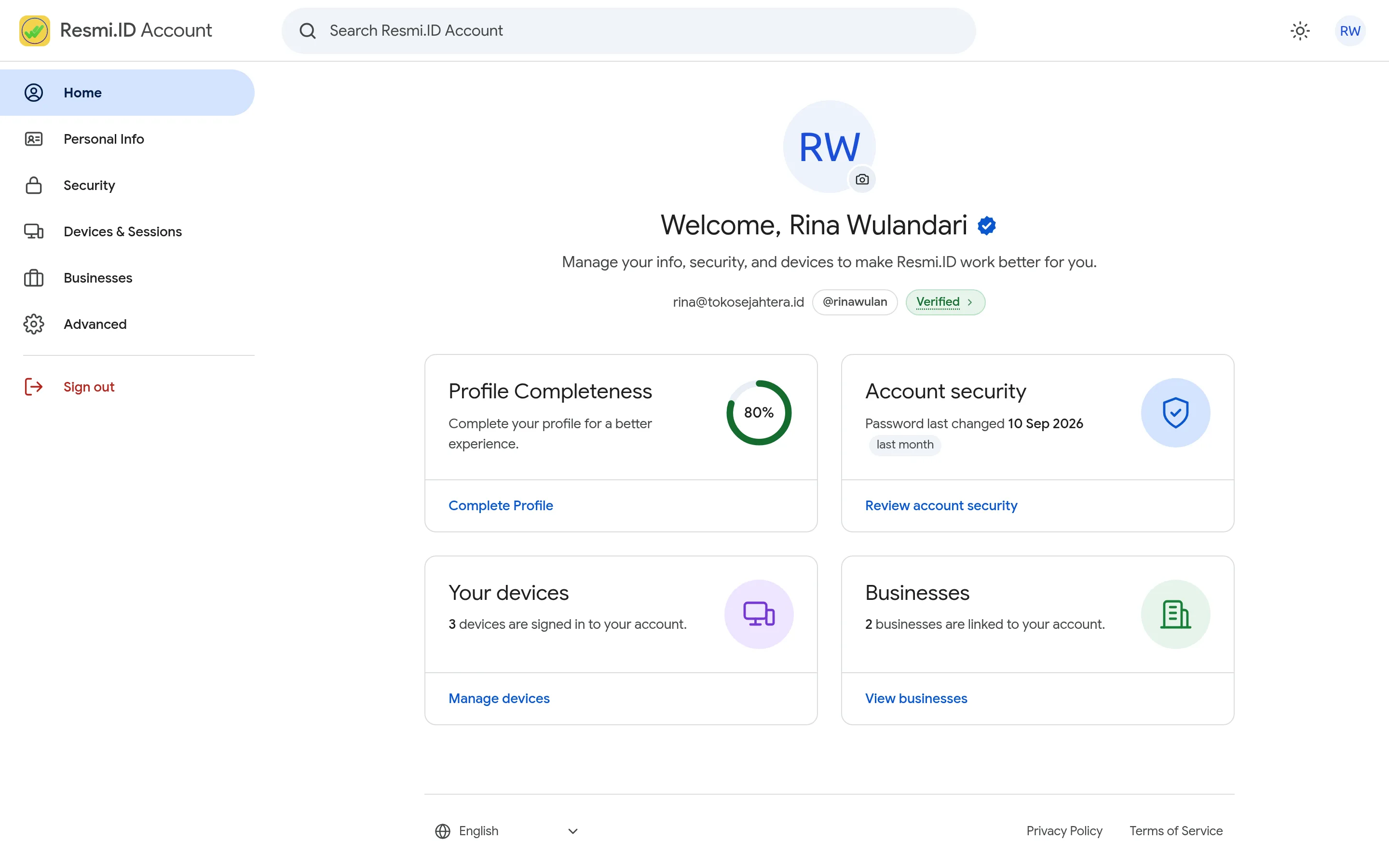Click the Complete Profile link
The width and height of the screenshot is (1389, 868).
[501, 505]
